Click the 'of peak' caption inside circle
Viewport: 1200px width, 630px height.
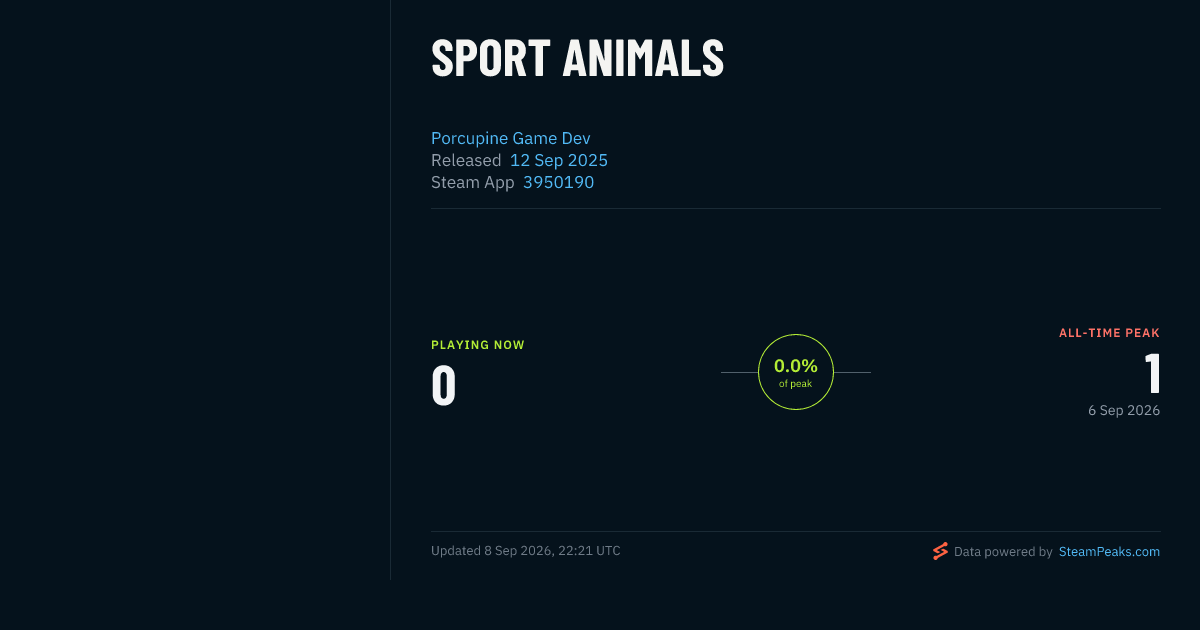coord(796,384)
